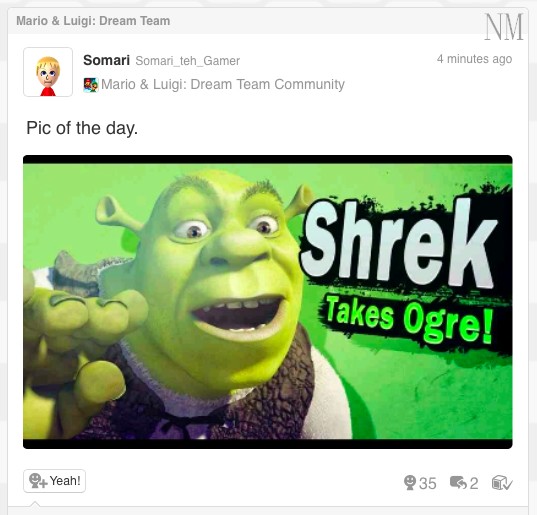
Task: Click the small pointer arrow below Yeah! button
Action: coord(35,504)
